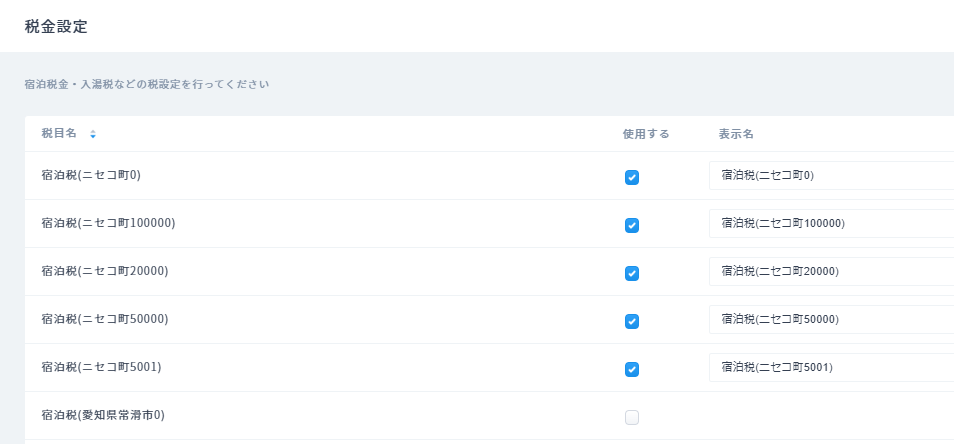Click the 使用する column header
954x444 pixels.
[x=645, y=134]
